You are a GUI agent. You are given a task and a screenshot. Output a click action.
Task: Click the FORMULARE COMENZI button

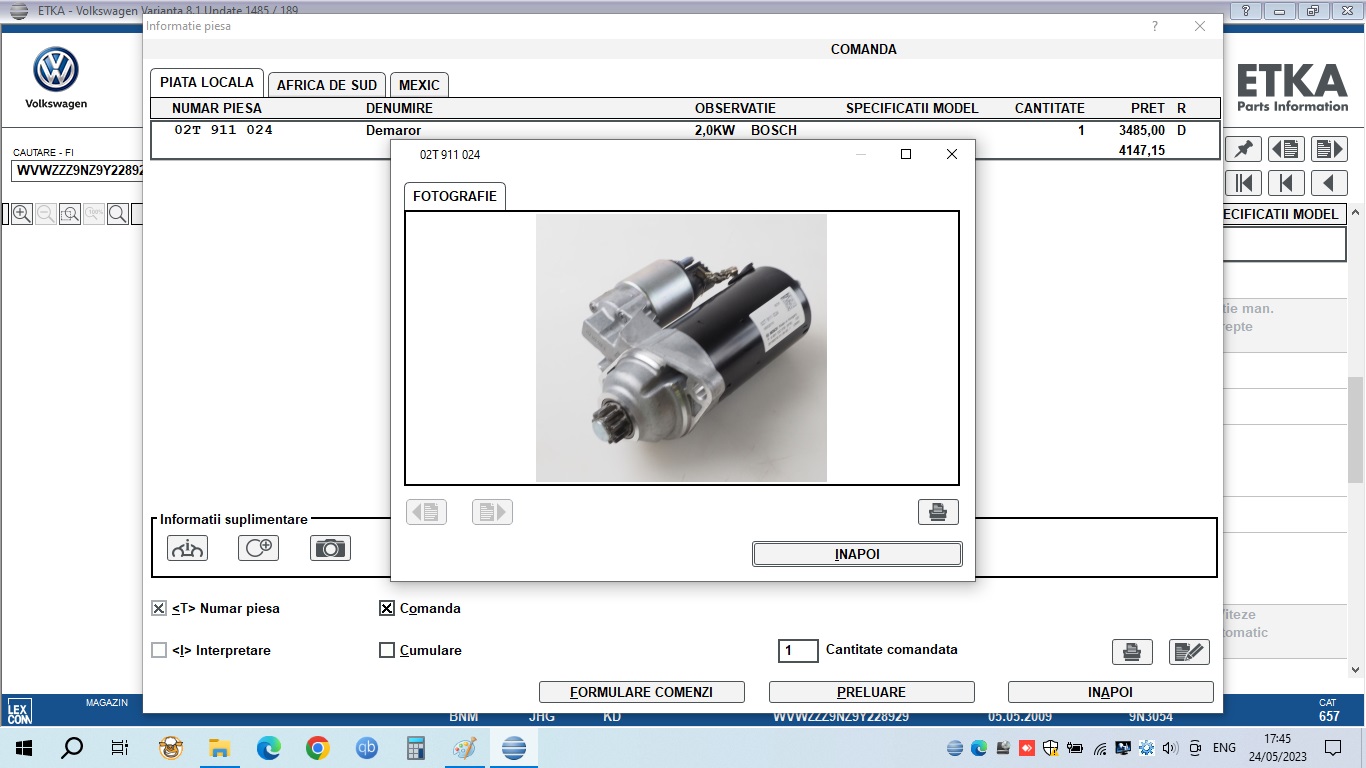[641, 692]
